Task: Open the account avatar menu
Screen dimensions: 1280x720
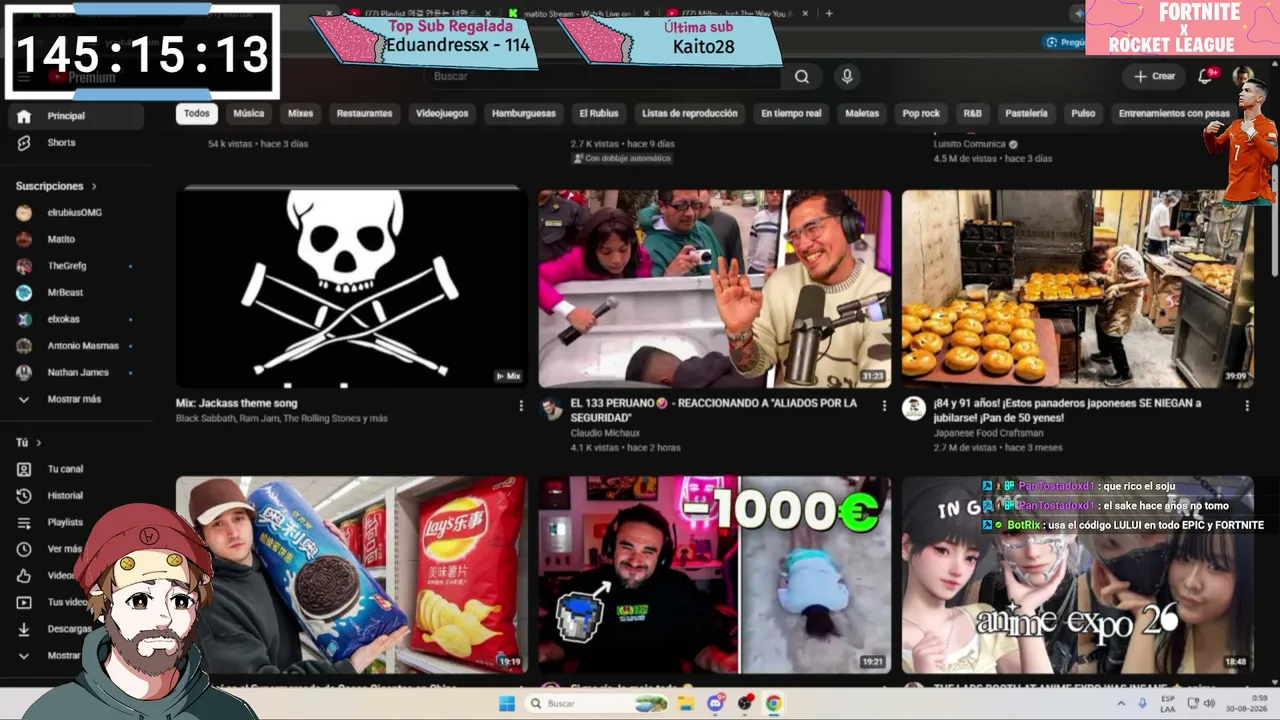Action: pyautogui.click(x=1243, y=77)
